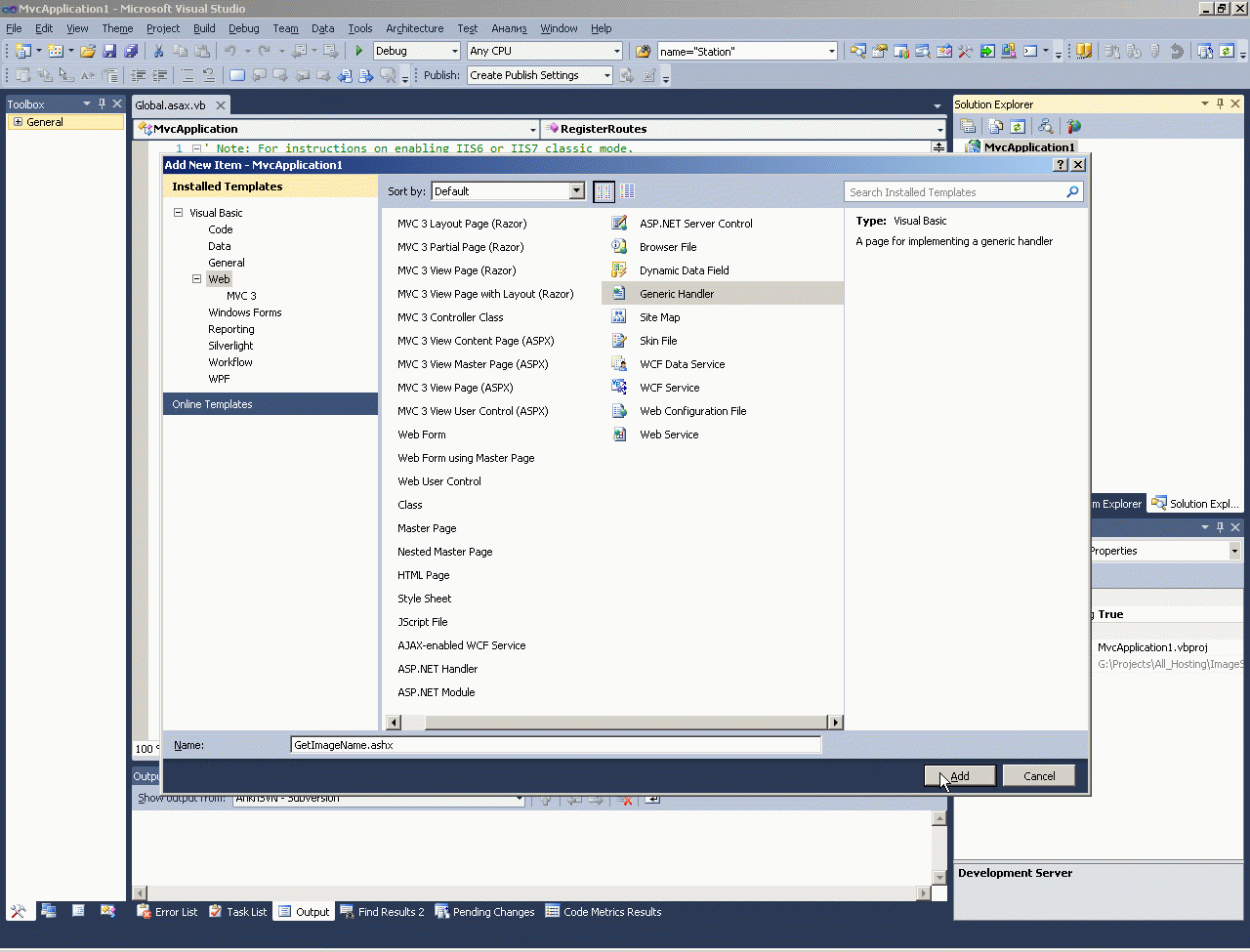This screenshot has height=952, width=1250.
Task: Select the Installed Templates header
Action: tap(271, 186)
